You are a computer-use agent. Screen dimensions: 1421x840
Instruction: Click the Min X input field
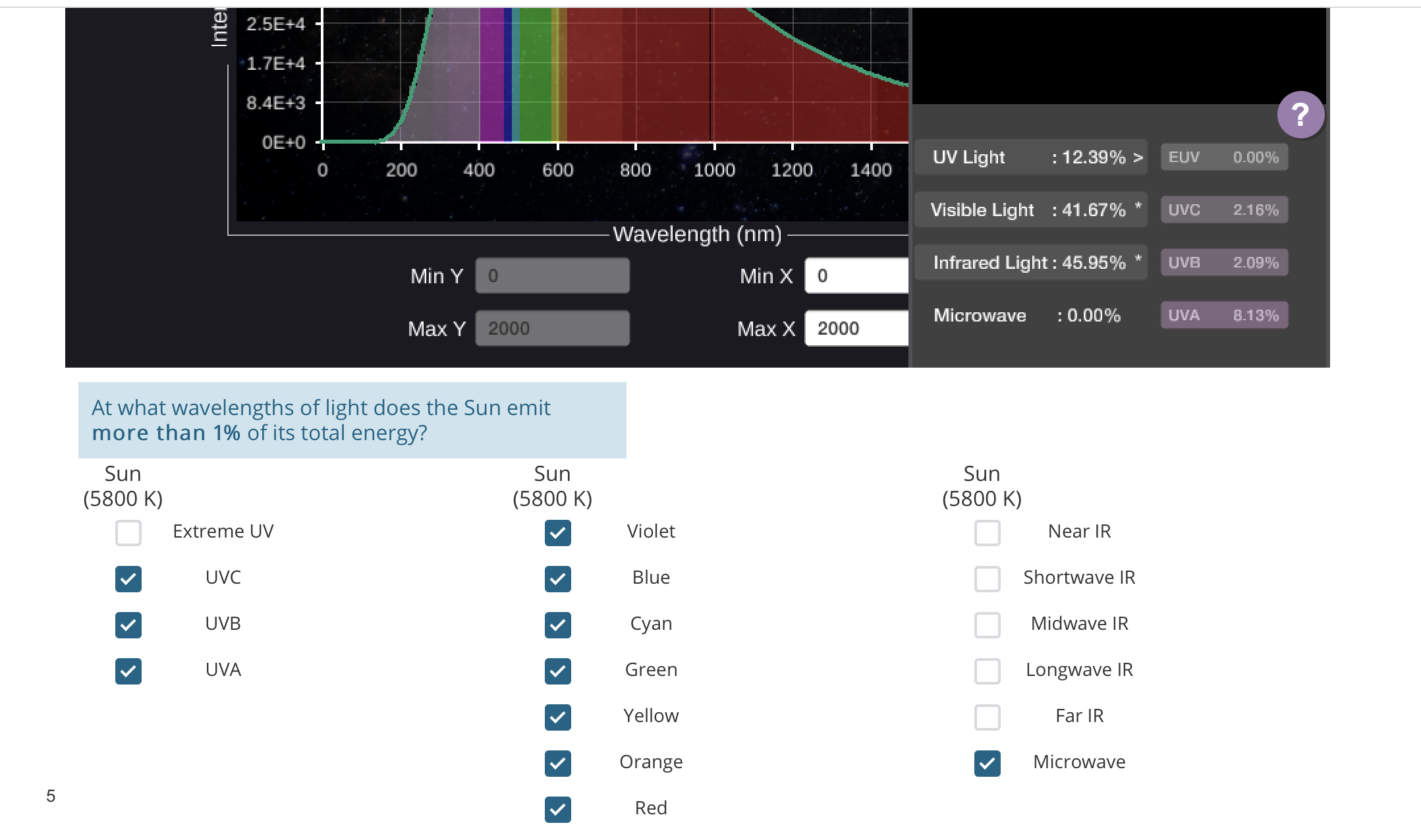point(855,276)
